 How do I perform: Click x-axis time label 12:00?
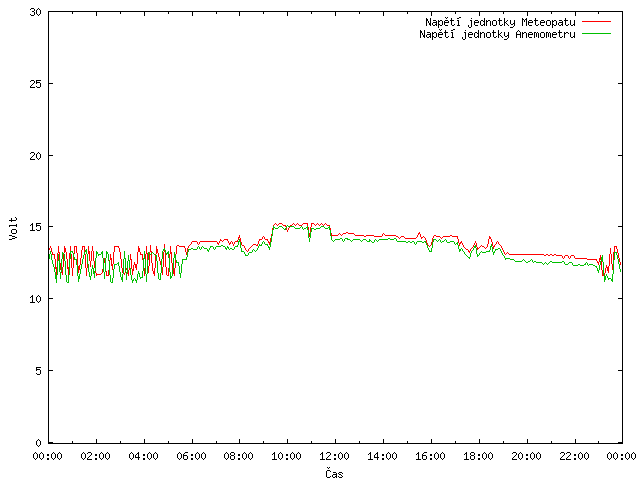coord(335,456)
